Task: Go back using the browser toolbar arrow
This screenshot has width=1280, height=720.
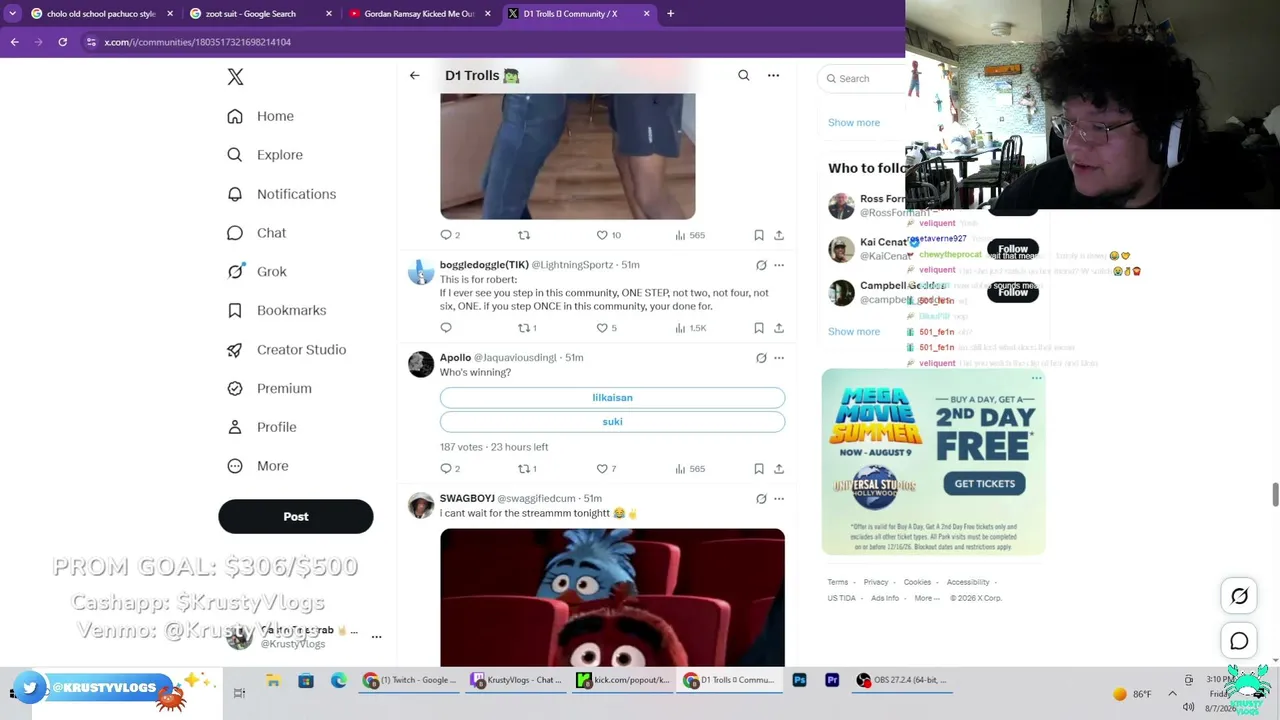Action: pyautogui.click(x=14, y=42)
